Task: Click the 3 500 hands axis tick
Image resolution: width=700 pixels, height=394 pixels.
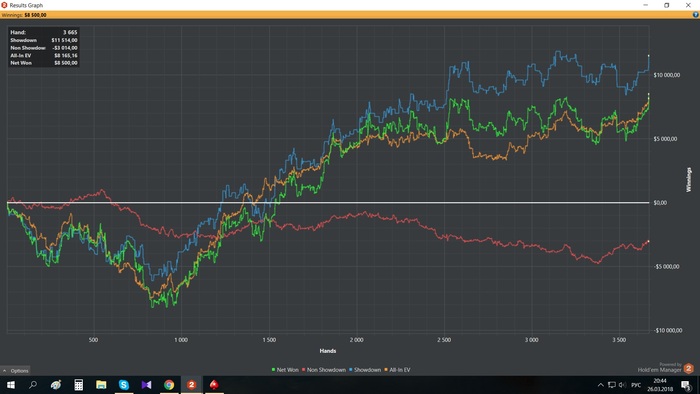Action: coord(619,340)
